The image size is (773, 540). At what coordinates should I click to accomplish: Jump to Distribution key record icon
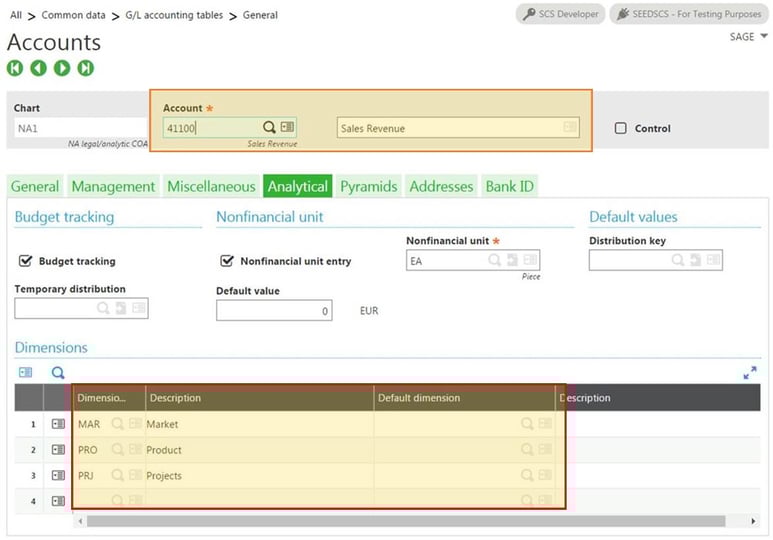pos(696,260)
